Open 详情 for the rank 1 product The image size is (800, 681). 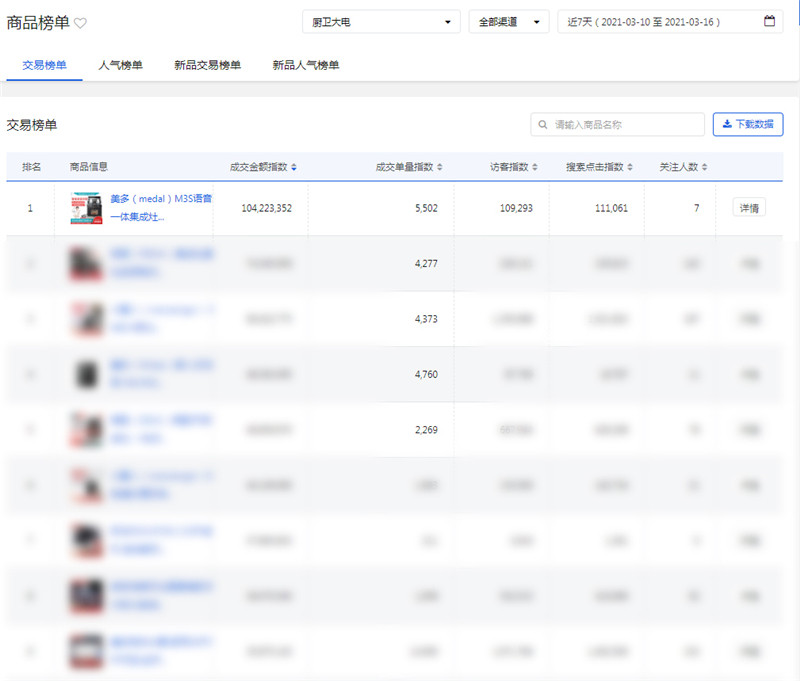[x=748, y=208]
